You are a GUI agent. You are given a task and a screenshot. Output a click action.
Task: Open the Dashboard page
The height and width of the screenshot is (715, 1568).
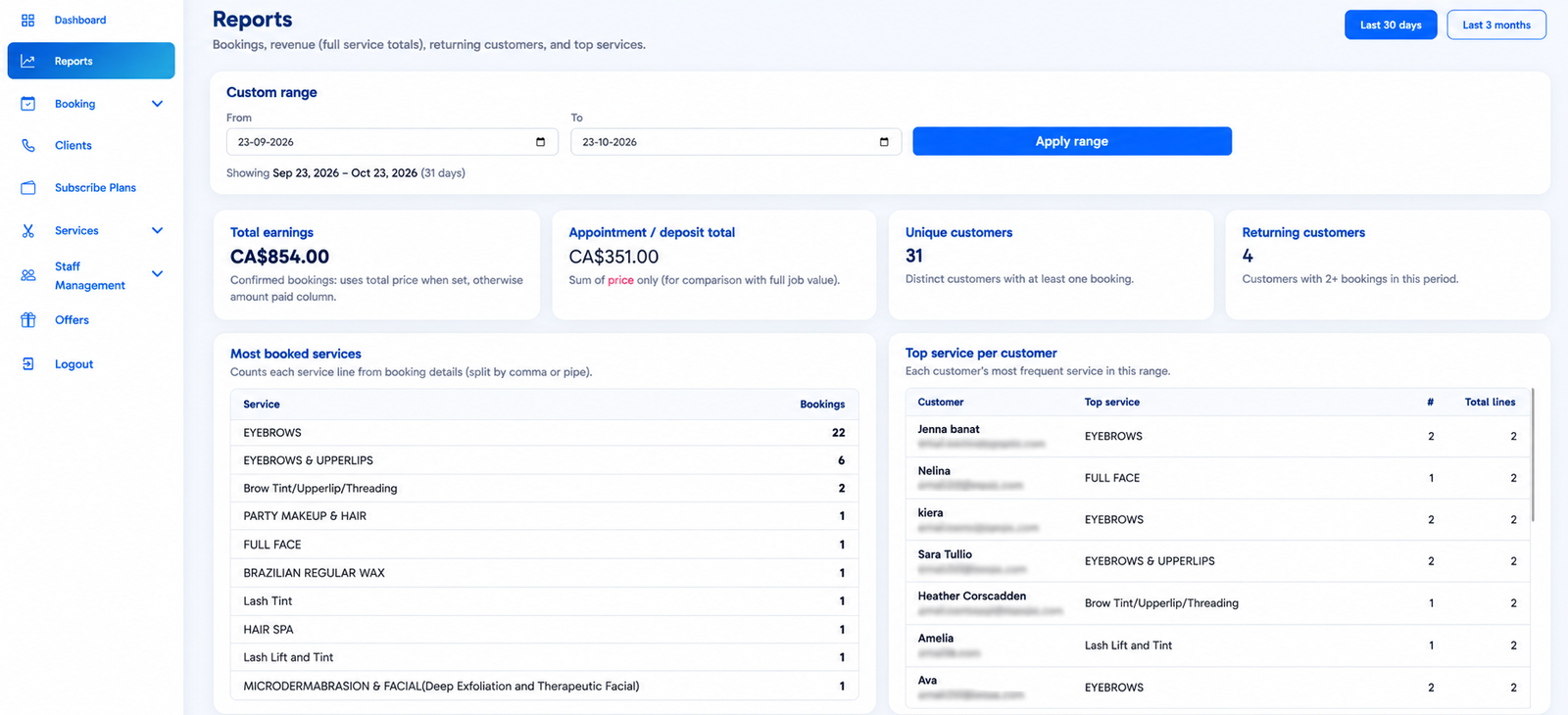[x=80, y=21]
